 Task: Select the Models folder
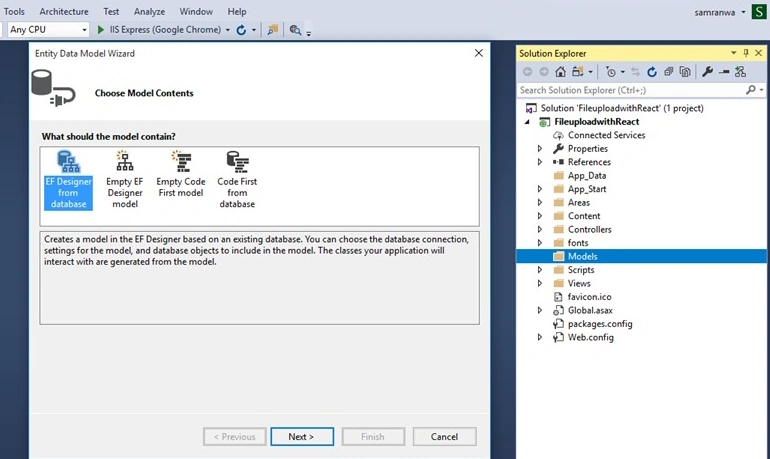pyautogui.click(x=641, y=256)
